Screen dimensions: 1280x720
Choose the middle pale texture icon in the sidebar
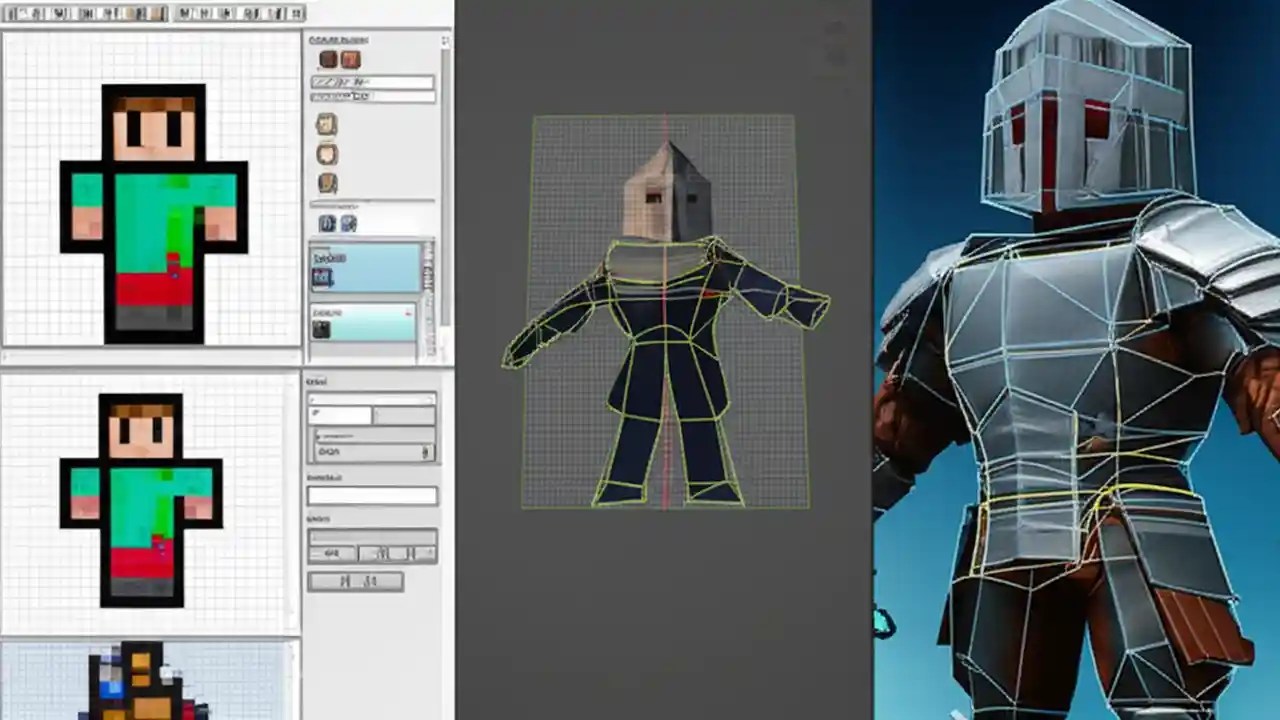point(327,153)
